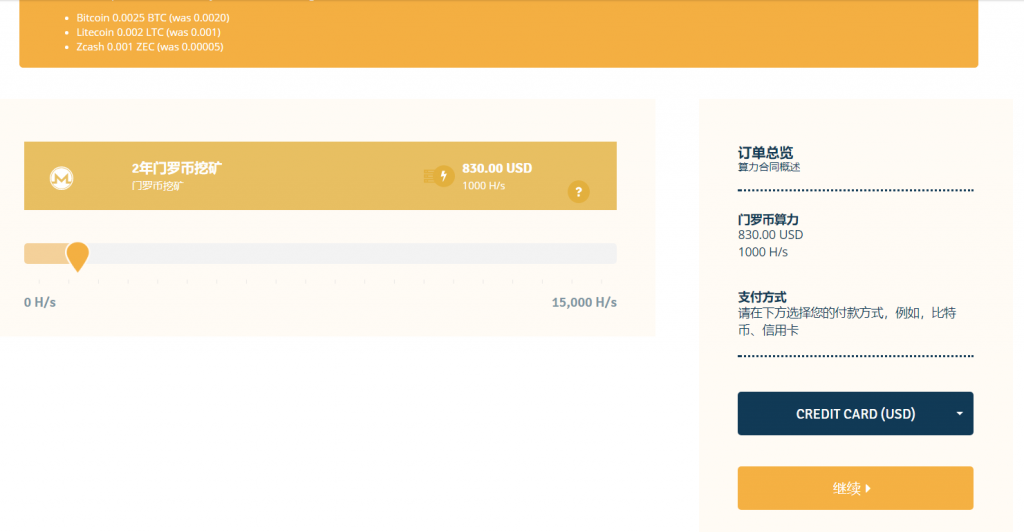Click the orange hashrate slider handle
This screenshot has width=1024, height=532.
[x=77, y=256]
